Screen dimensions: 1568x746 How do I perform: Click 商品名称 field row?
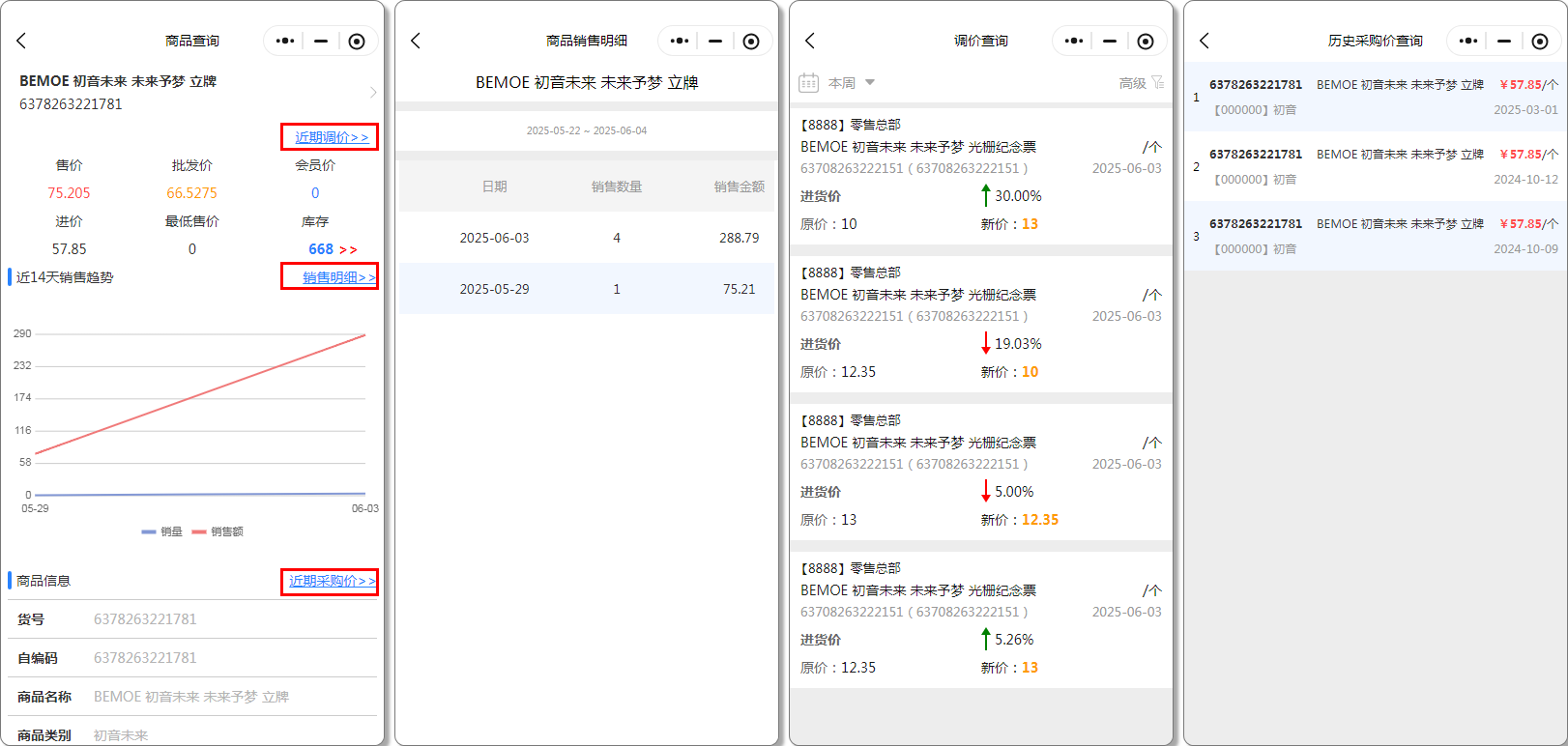coord(192,697)
